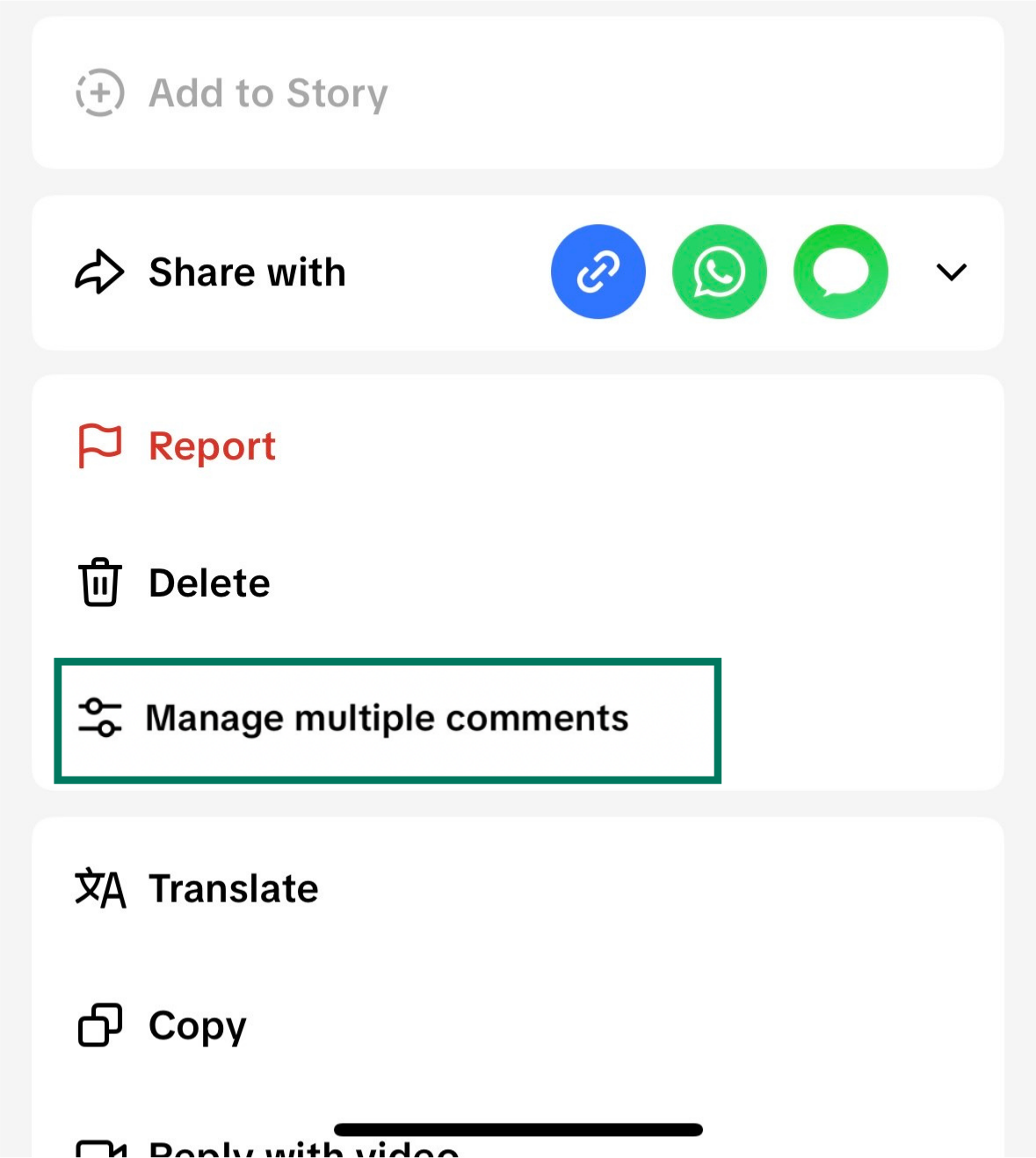Copy link using the blue link icon
This screenshot has width=1036, height=1158.
598,271
